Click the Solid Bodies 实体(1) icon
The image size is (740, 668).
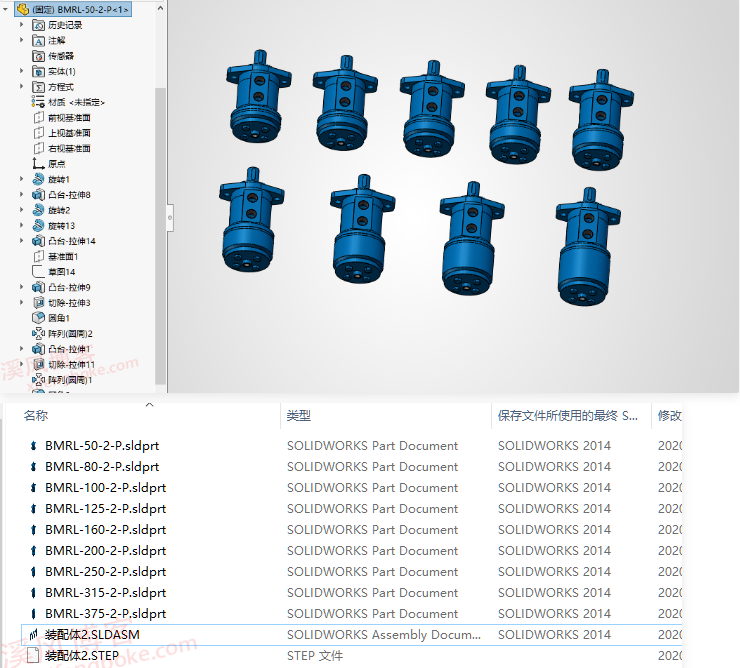[x=38, y=71]
